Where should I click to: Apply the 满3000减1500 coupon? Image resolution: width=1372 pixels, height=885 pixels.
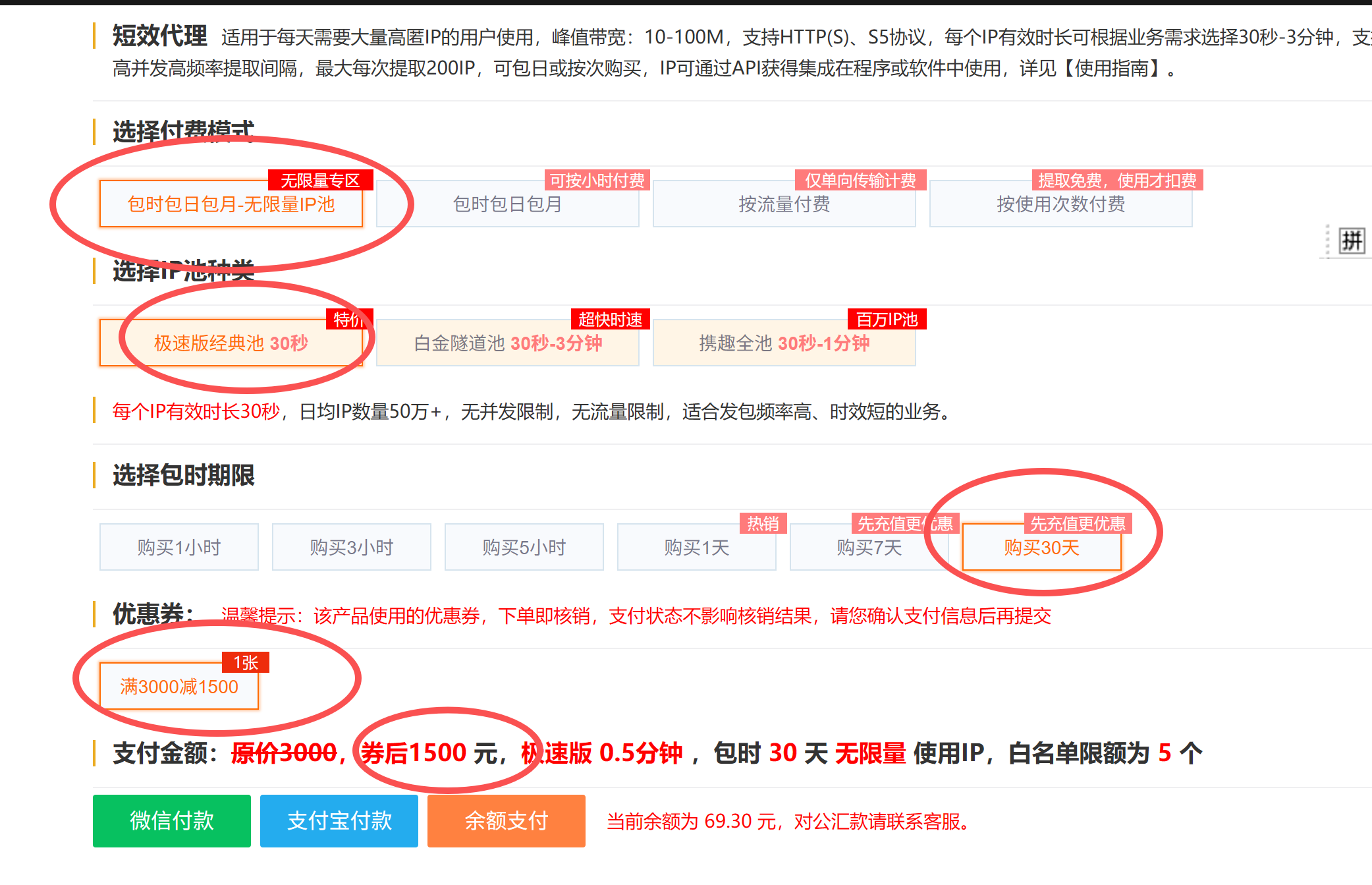tap(178, 687)
